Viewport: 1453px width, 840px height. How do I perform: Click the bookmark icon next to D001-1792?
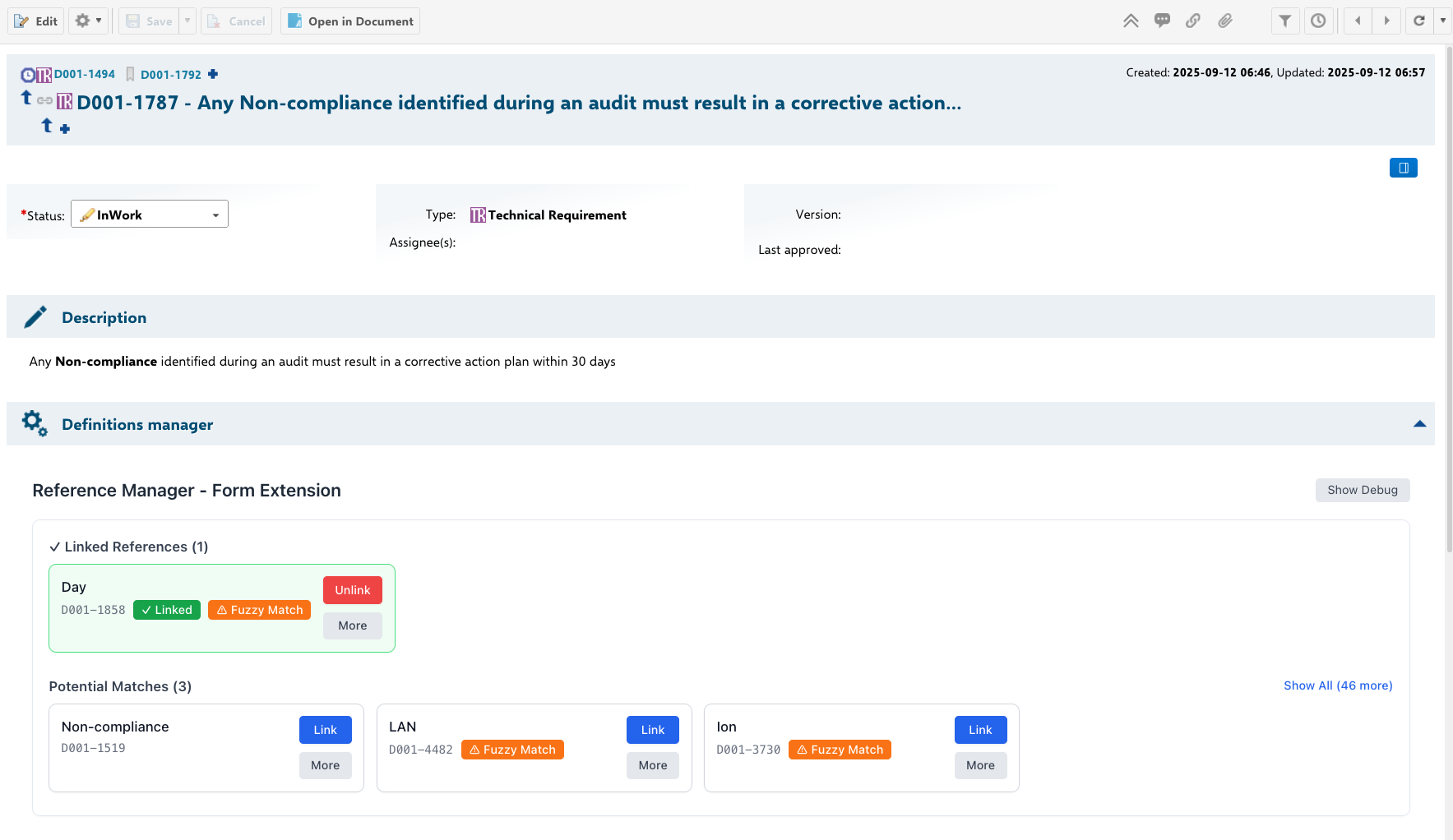point(130,74)
